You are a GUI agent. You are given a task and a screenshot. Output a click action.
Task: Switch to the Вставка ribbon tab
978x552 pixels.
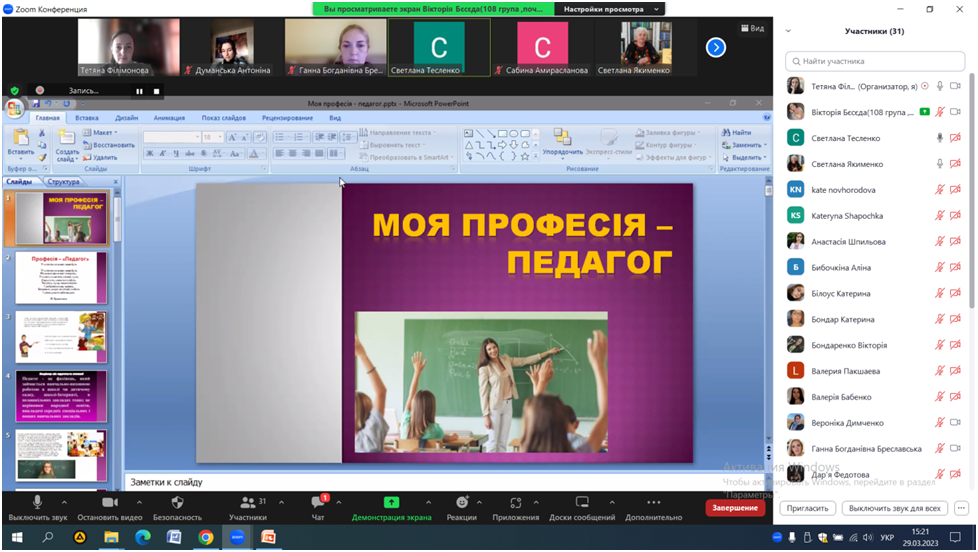[86, 118]
